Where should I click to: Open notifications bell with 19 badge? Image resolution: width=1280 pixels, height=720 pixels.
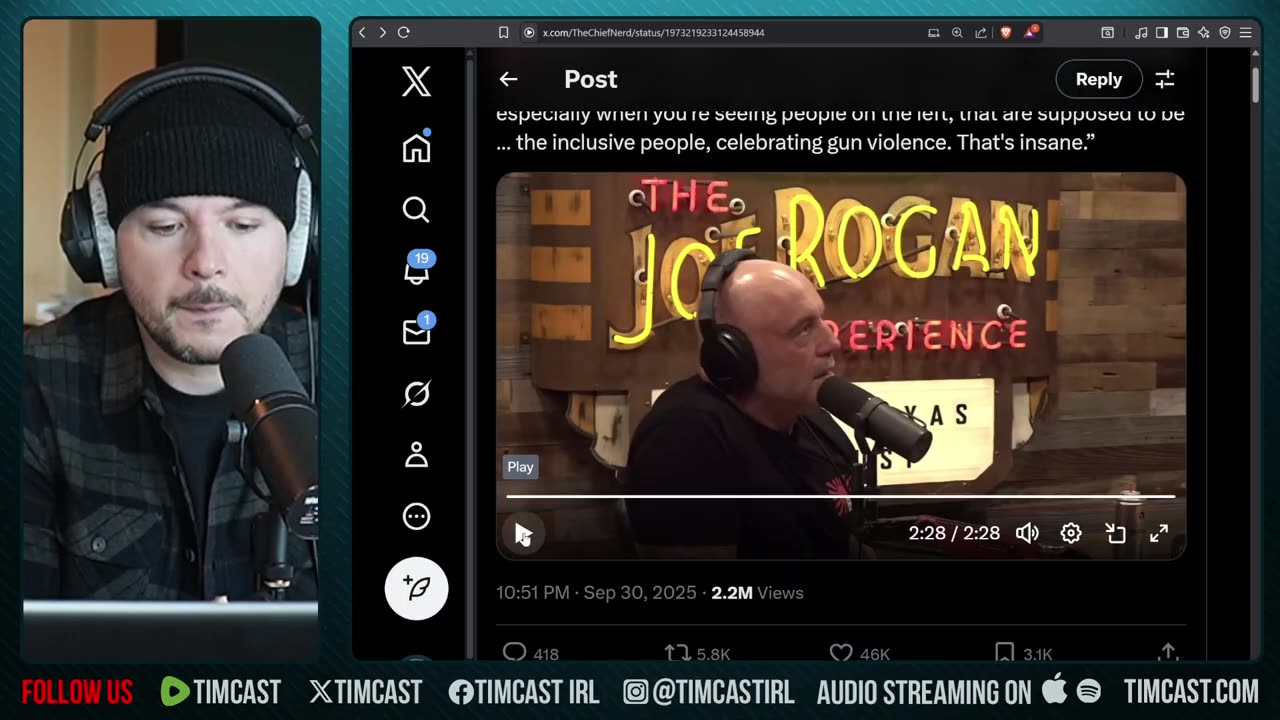417,269
